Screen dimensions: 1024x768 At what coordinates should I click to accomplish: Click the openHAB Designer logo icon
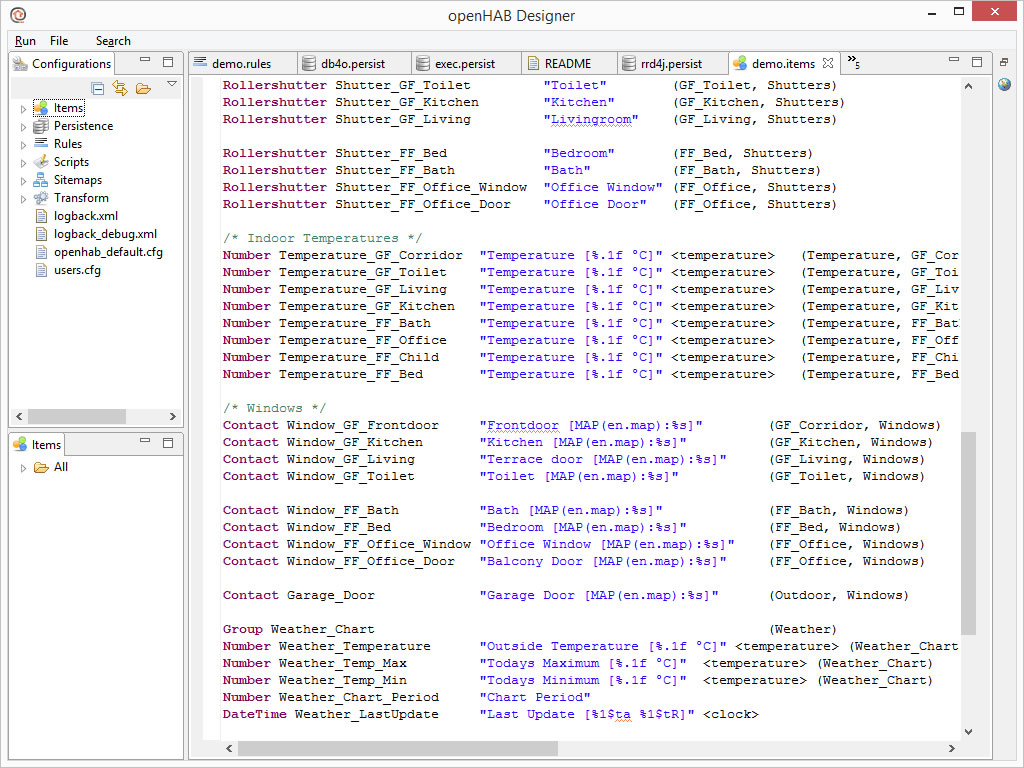click(18, 14)
